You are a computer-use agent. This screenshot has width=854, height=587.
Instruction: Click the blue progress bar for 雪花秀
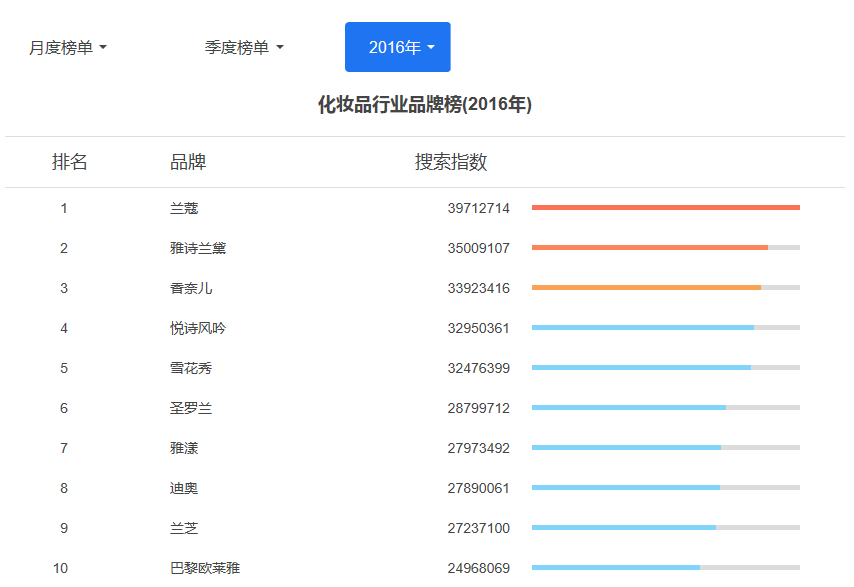tap(642, 368)
